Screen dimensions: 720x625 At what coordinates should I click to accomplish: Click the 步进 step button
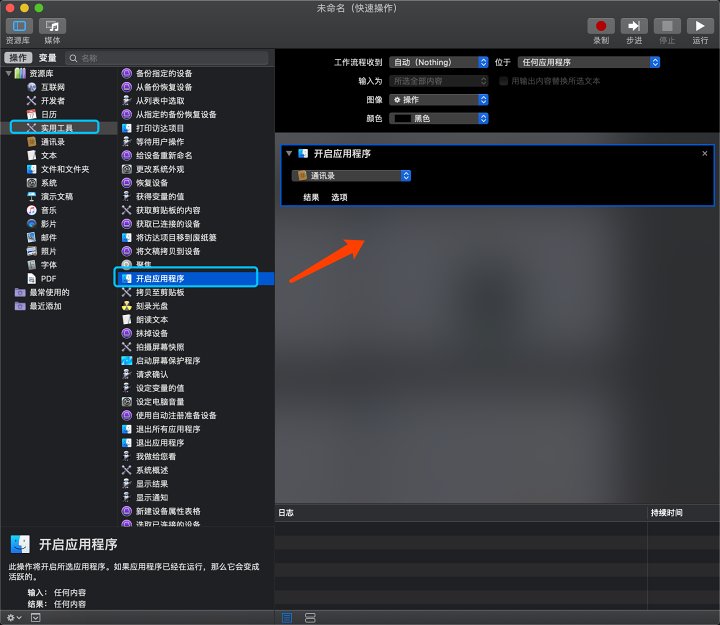click(634, 26)
